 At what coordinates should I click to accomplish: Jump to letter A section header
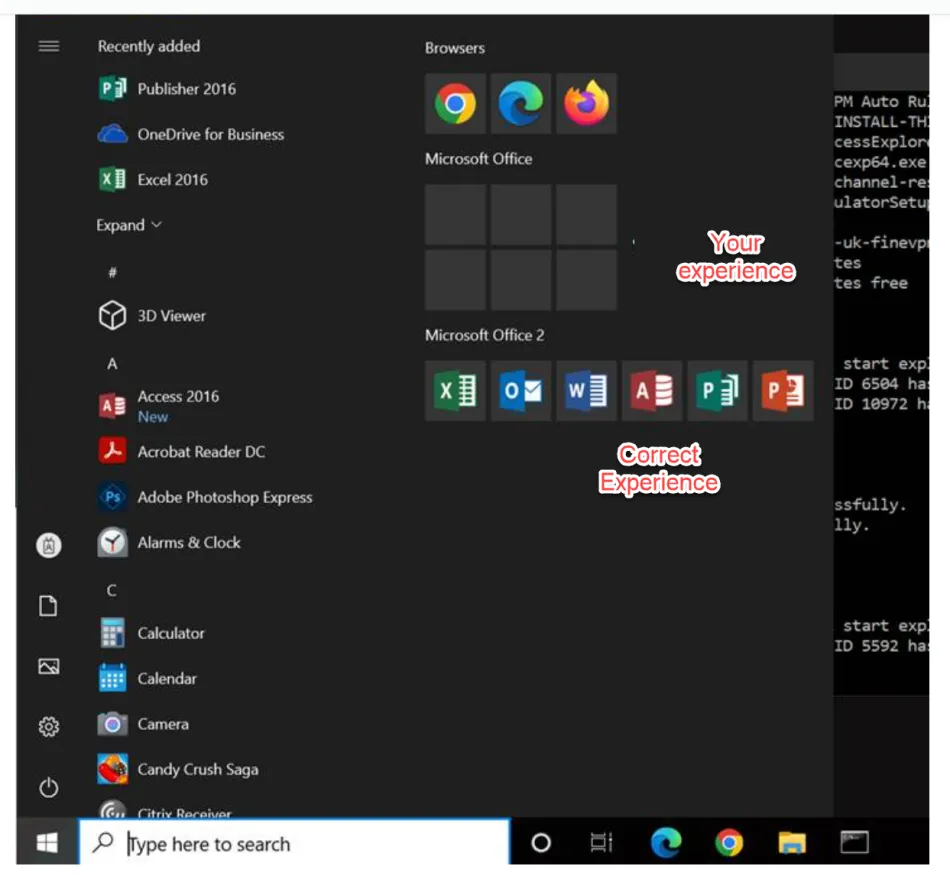(x=112, y=364)
